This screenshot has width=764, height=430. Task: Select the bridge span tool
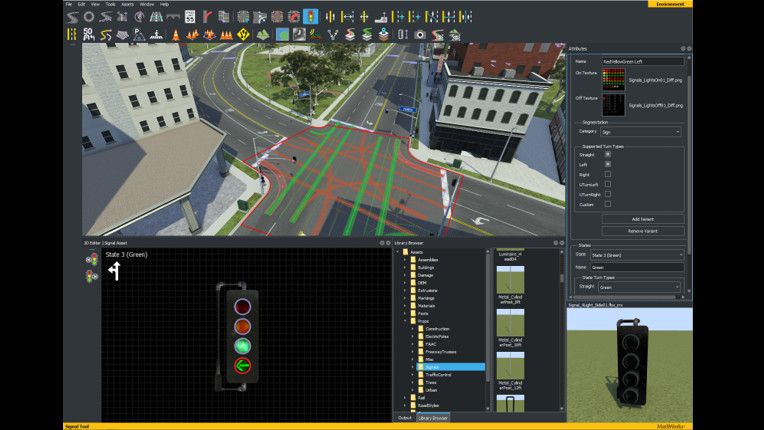point(172,17)
